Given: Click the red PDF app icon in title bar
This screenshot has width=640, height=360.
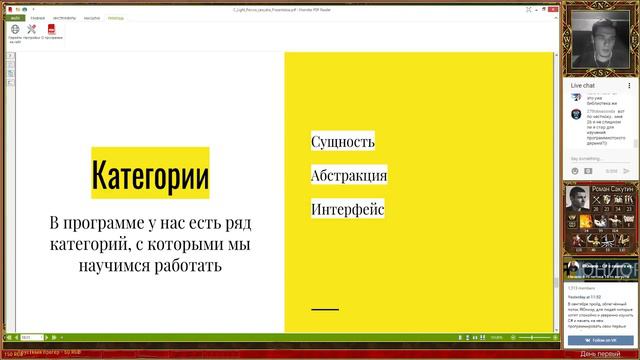Looking at the screenshot, I should [10, 9].
